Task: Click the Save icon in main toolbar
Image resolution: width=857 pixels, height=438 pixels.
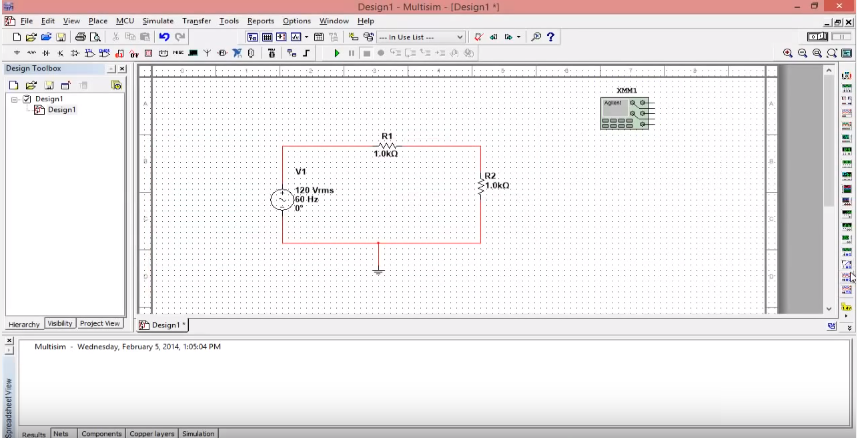Action: [x=61, y=37]
